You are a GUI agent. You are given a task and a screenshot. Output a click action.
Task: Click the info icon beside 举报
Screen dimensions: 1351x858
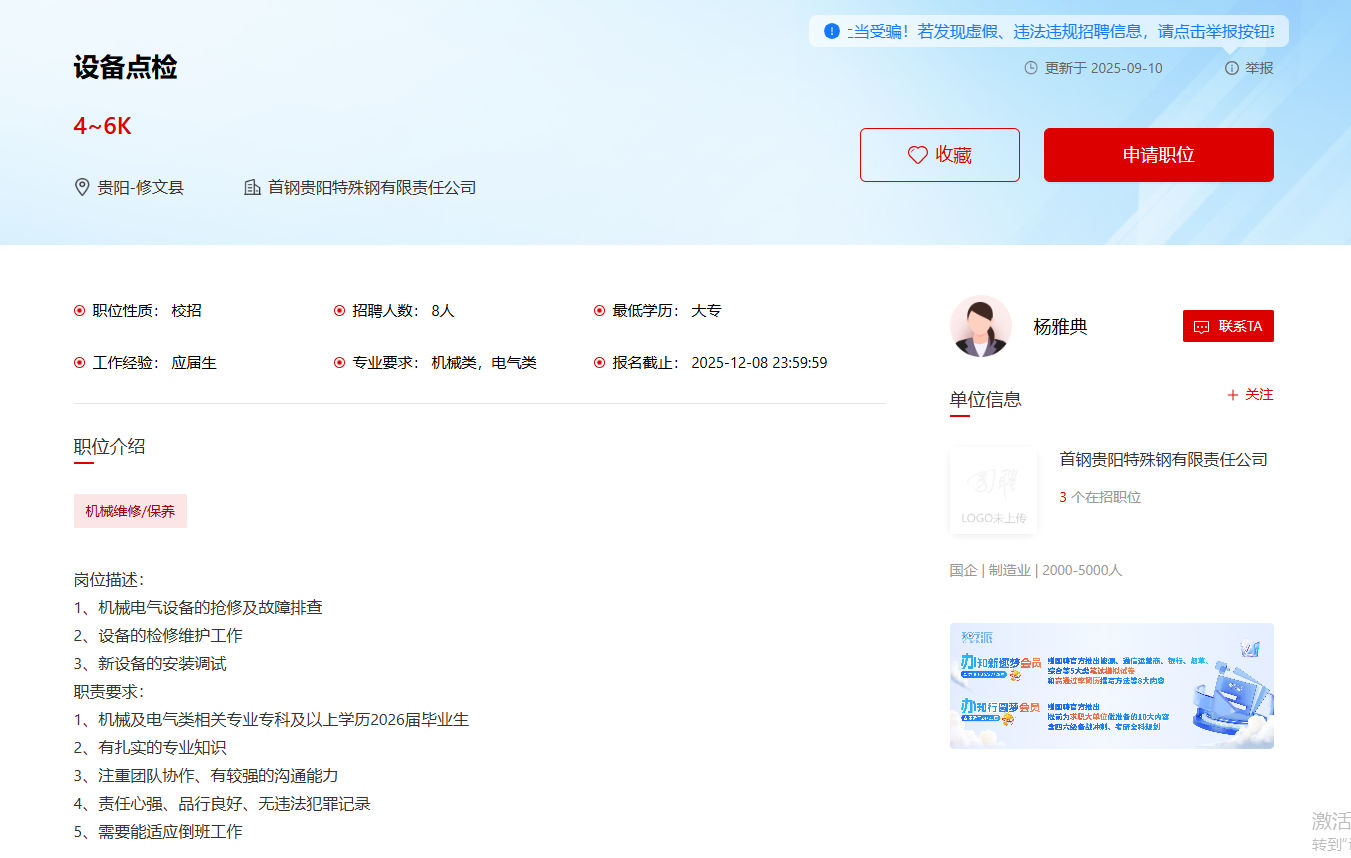(1232, 68)
